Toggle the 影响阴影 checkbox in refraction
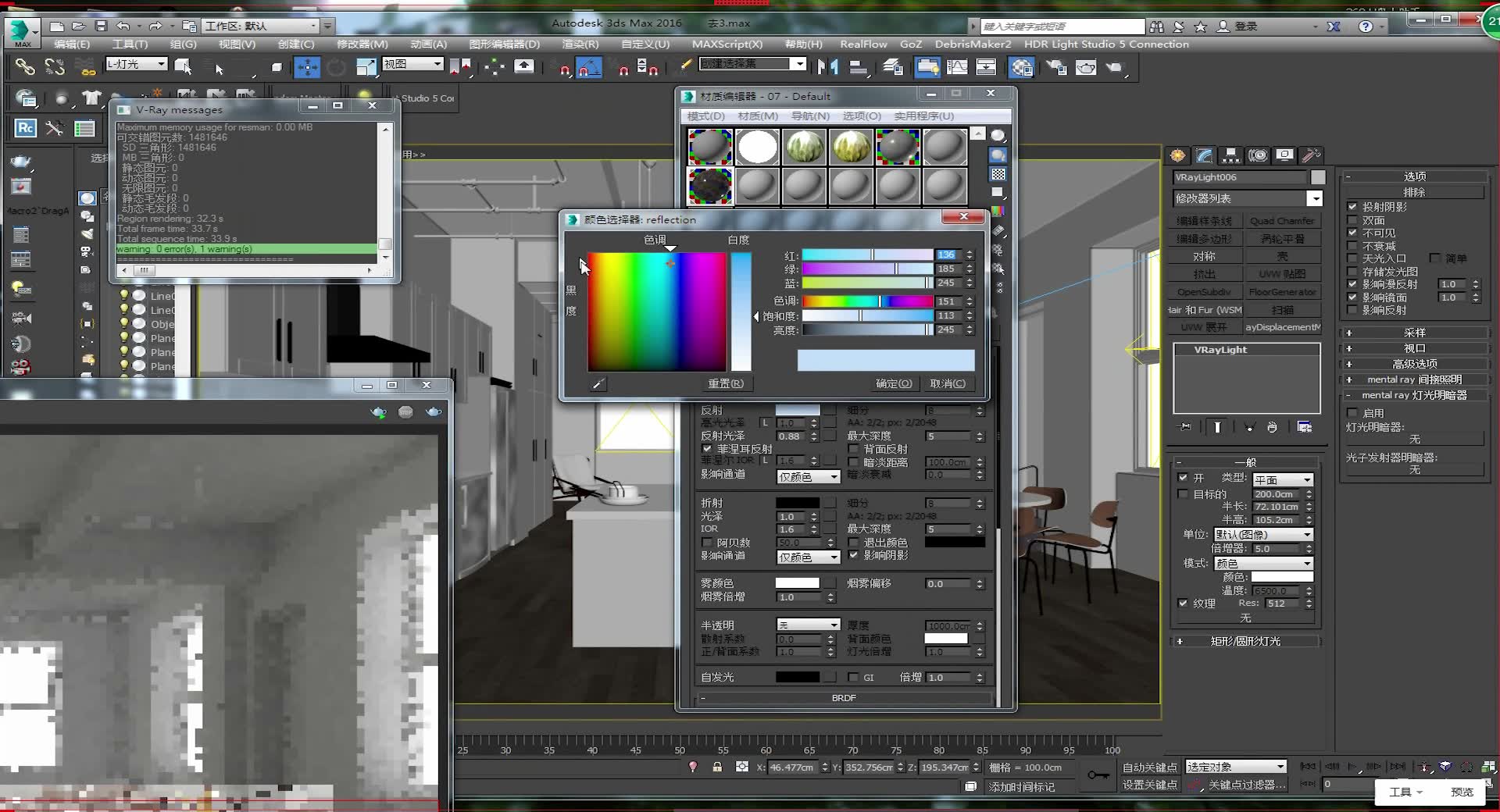The width and height of the screenshot is (1500, 812). 853,555
